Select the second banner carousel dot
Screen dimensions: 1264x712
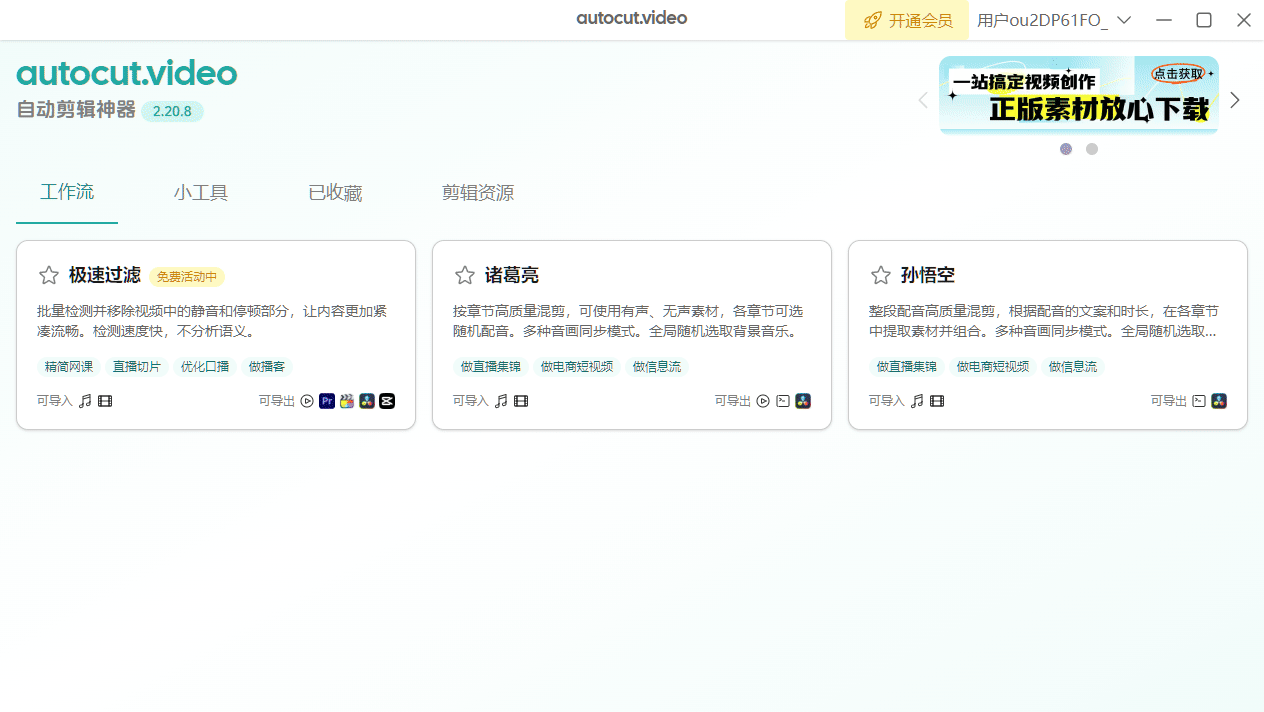tap(1092, 149)
